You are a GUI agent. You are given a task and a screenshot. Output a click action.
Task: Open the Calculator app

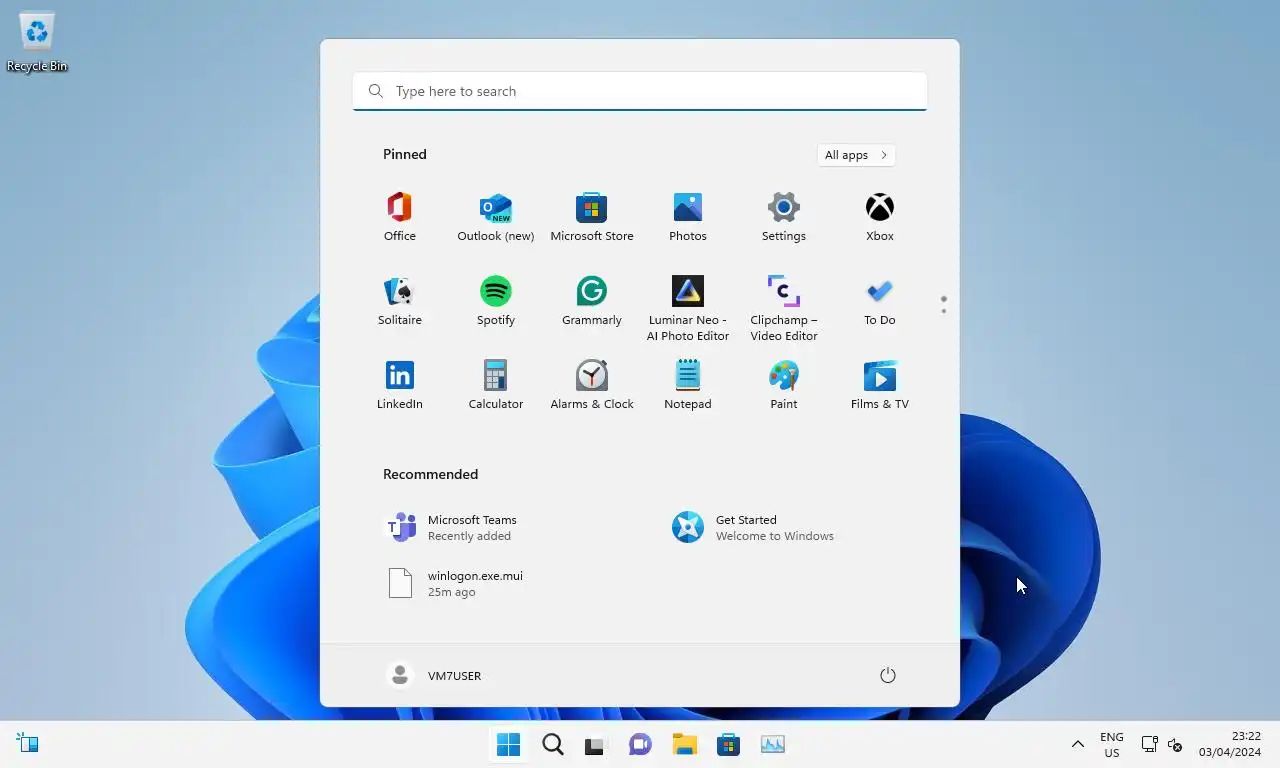coord(496,385)
